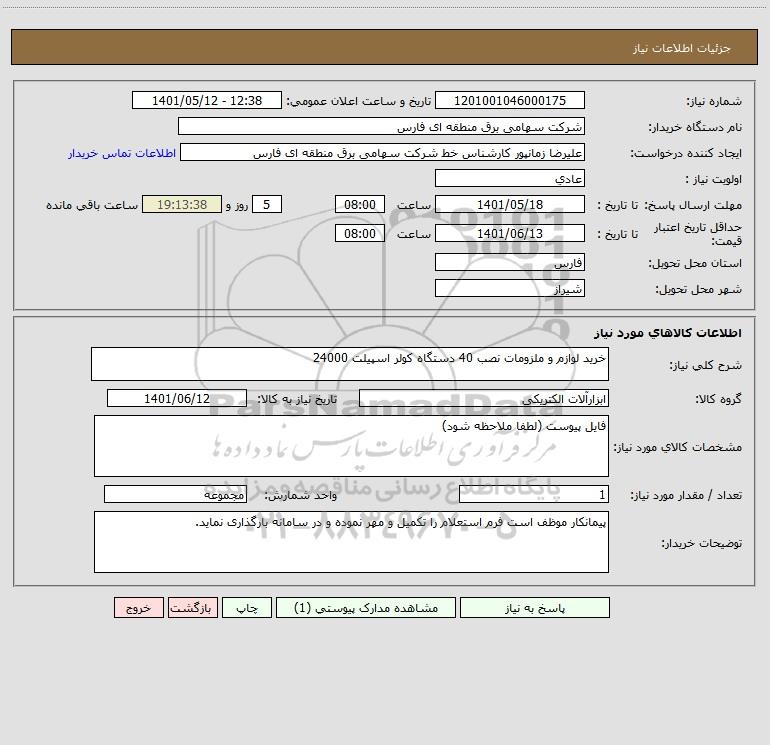Click remaining time countdown 19:13:38
This screenshot has width=770, height=745.
point(182,204)
